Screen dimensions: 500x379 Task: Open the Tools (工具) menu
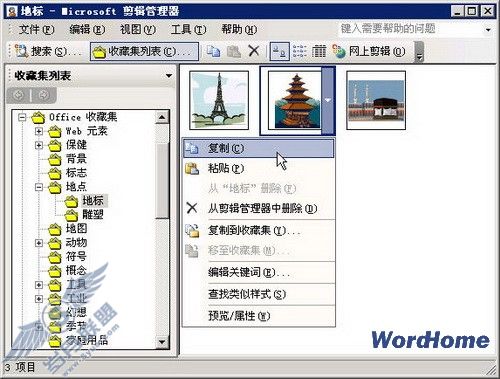(x=188, y=29)
